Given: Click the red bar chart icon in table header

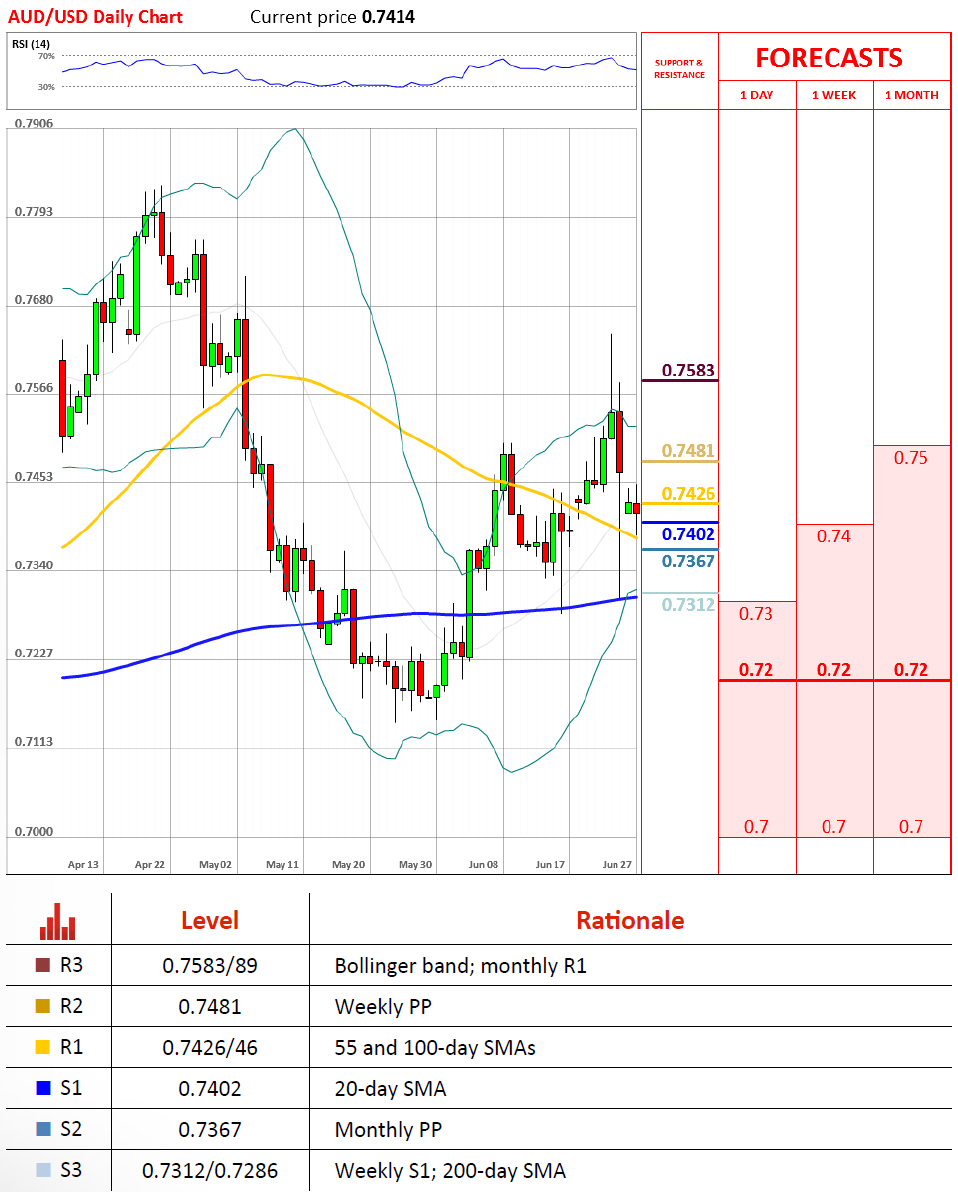Looking at the screenshot, I should (x=58, y=921).
